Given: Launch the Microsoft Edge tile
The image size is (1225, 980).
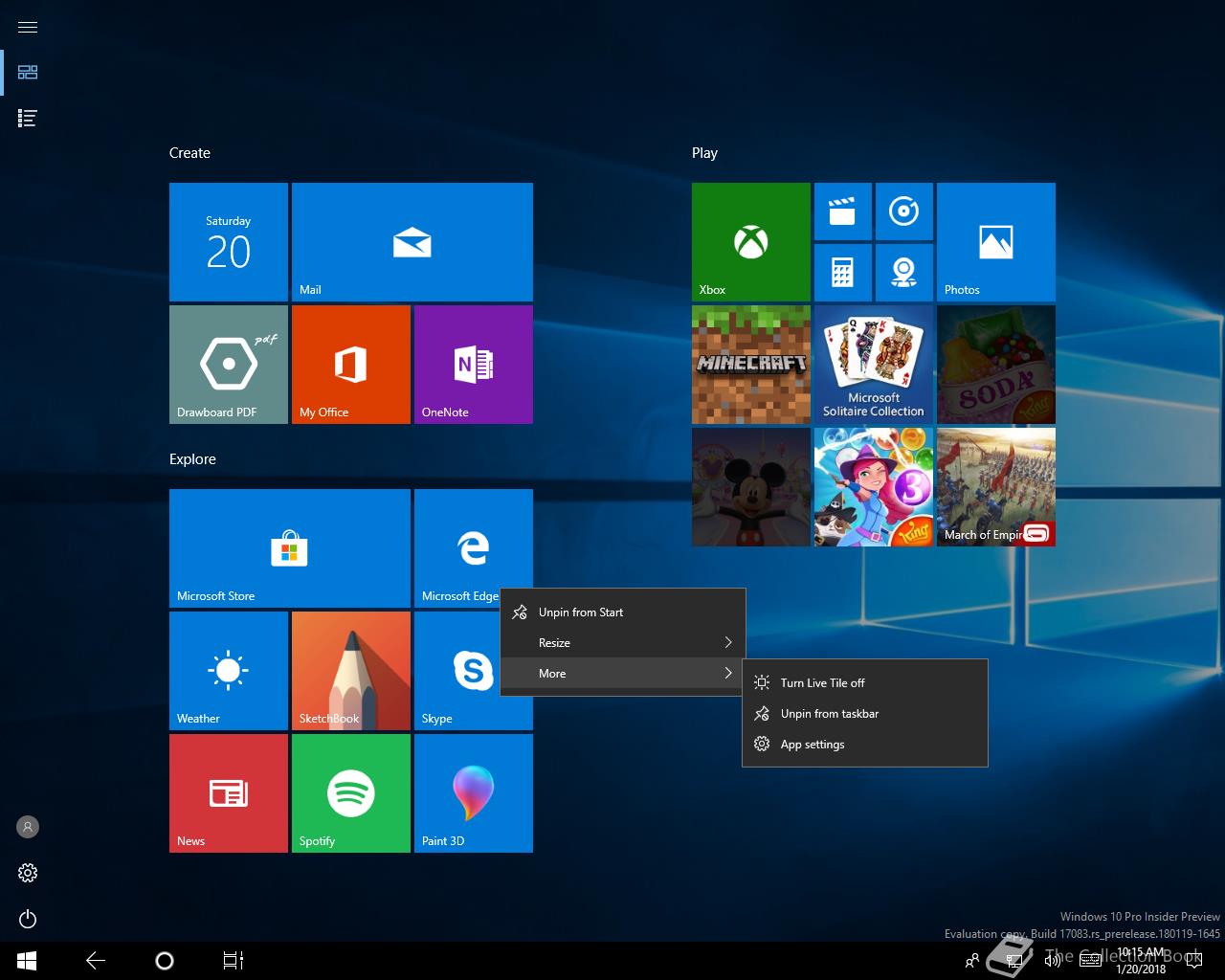Looking at the screenshot, I should tap(474, 548).
